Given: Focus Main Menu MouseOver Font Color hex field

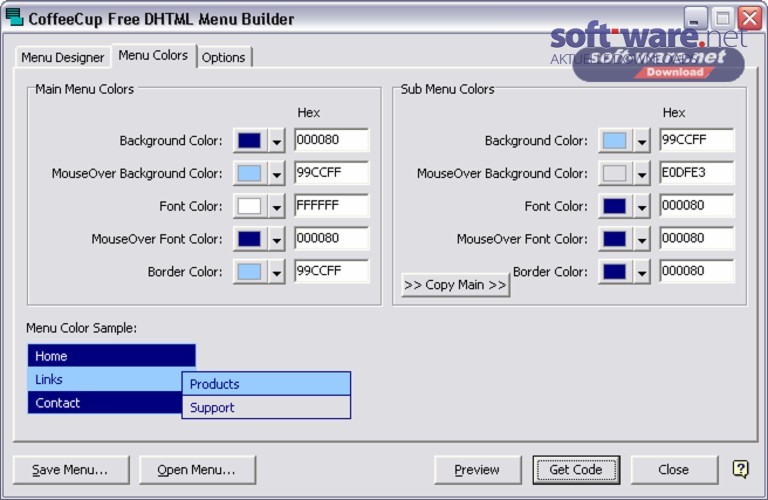Looking at the screenshot, I should click(x=332, y=238).
